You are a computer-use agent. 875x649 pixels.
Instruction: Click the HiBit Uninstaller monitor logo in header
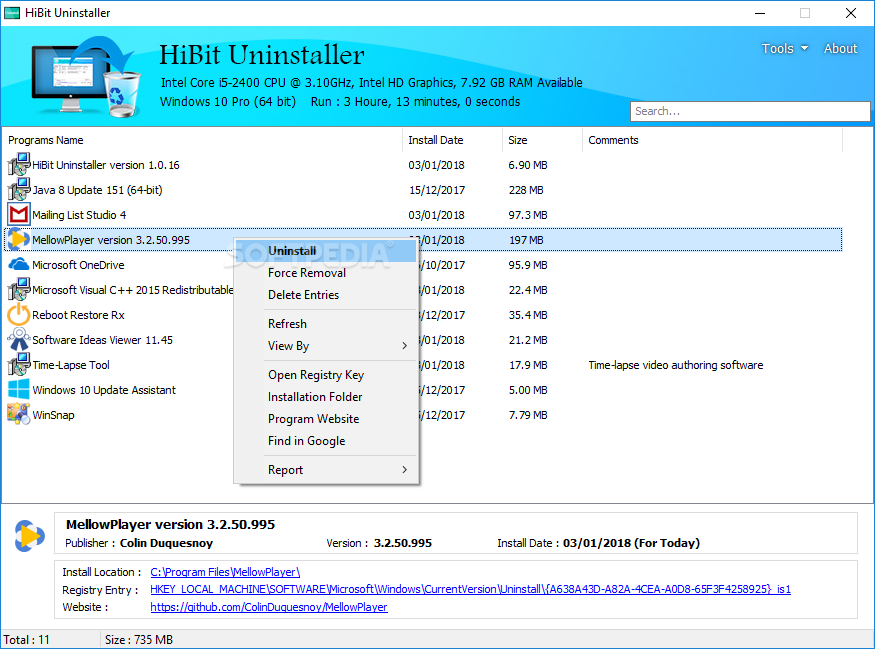(x=85, y=77)
